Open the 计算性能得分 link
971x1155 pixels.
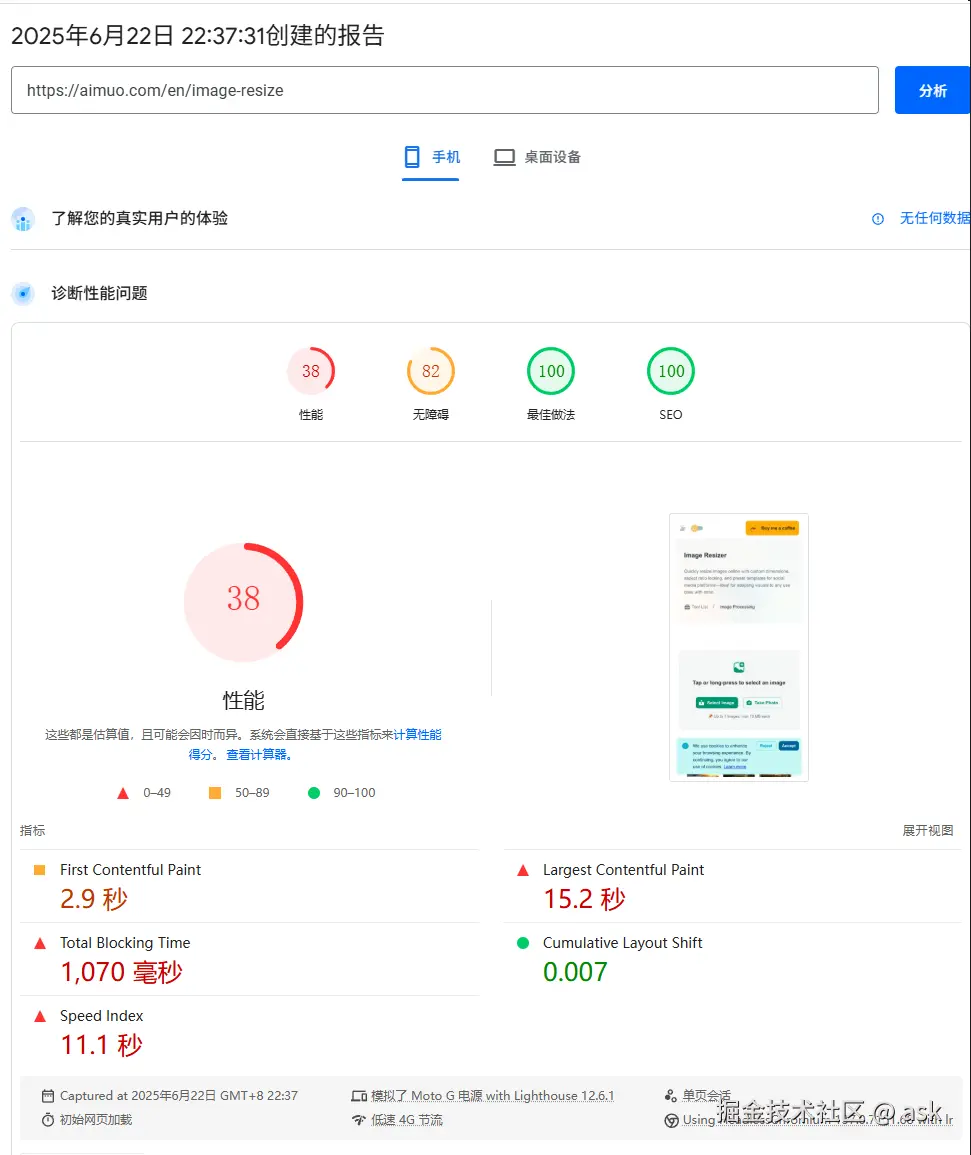[x=417, y=734]
